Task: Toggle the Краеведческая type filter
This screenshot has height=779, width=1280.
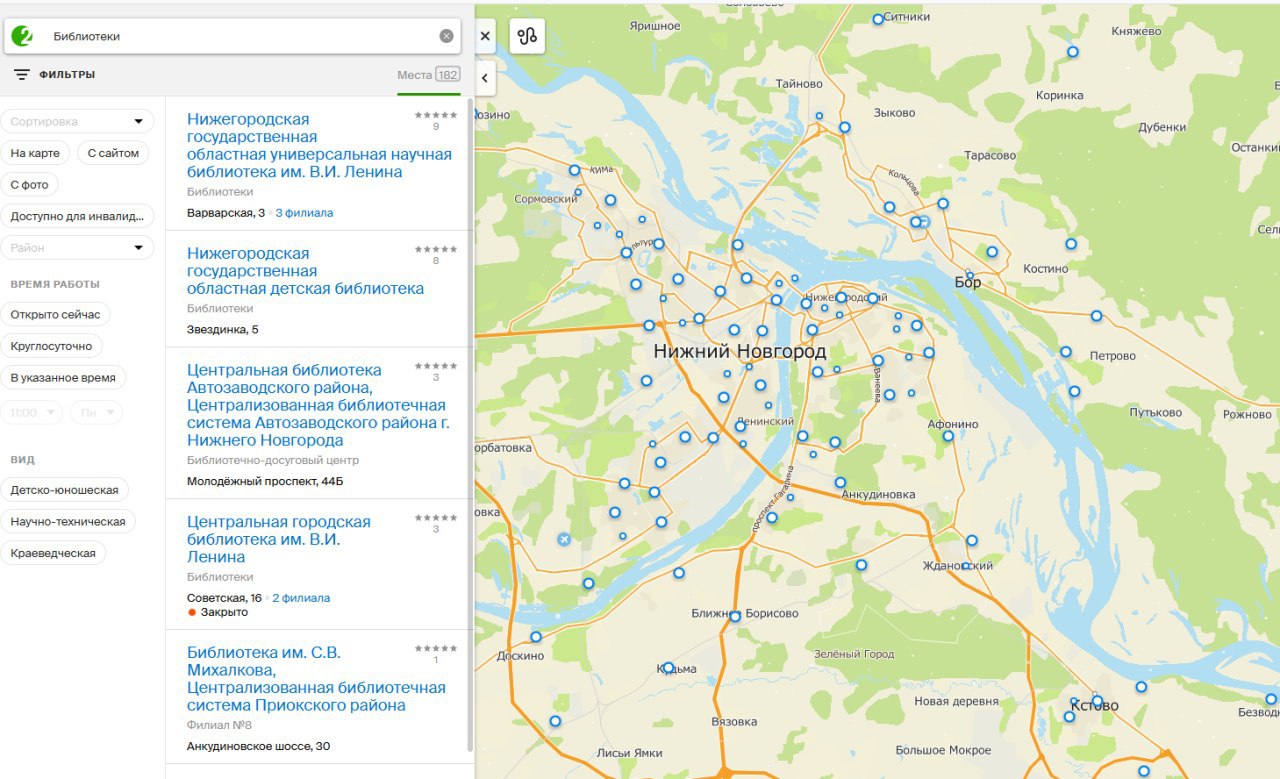Action: [x=53, y=553]
